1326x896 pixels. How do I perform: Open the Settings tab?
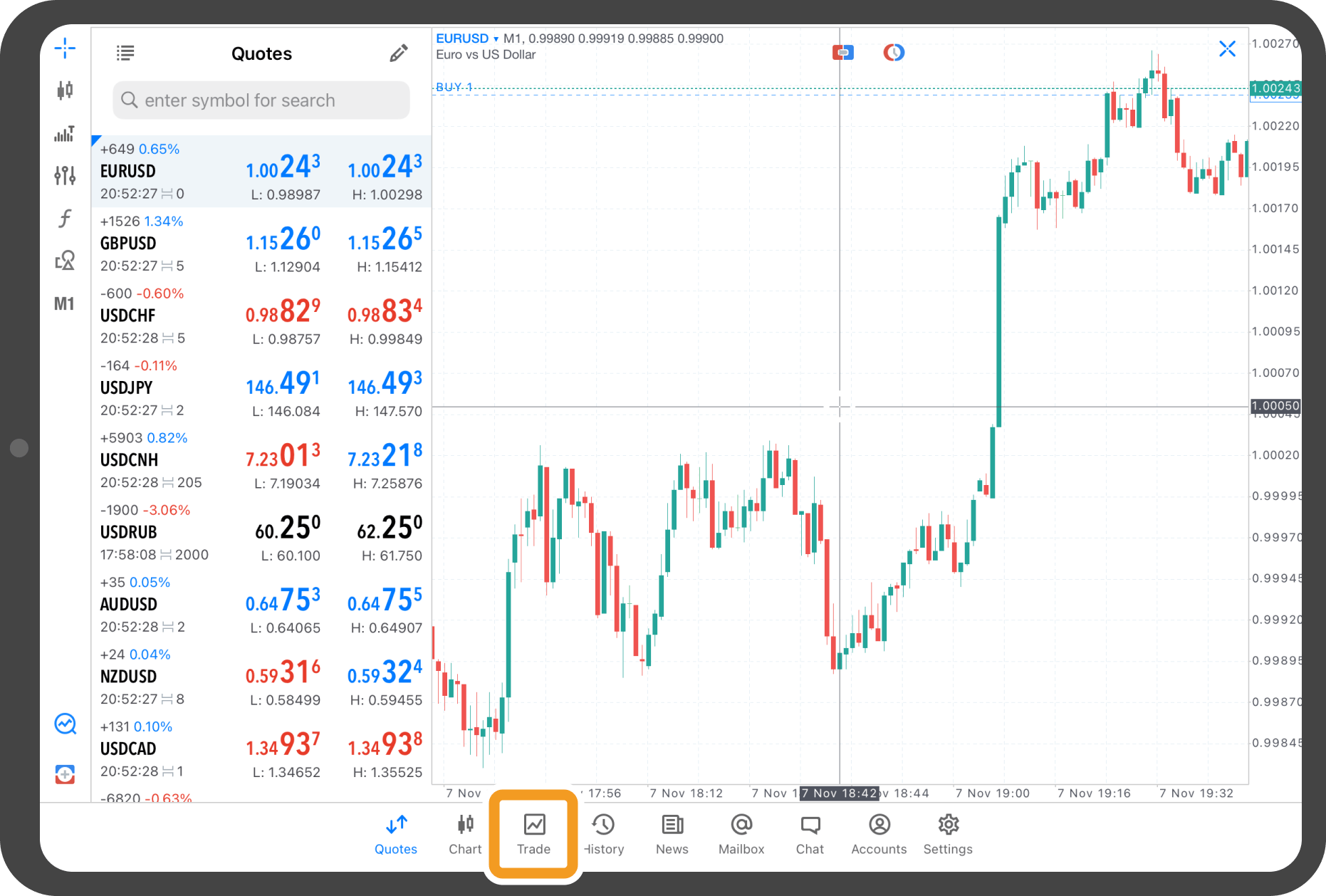click(x=948, y=834)
